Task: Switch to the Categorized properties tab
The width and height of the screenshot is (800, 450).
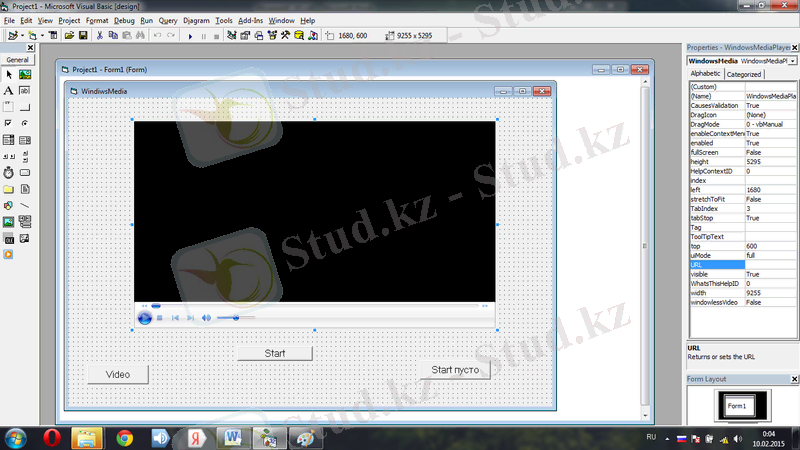Action: tap(743, 74)
